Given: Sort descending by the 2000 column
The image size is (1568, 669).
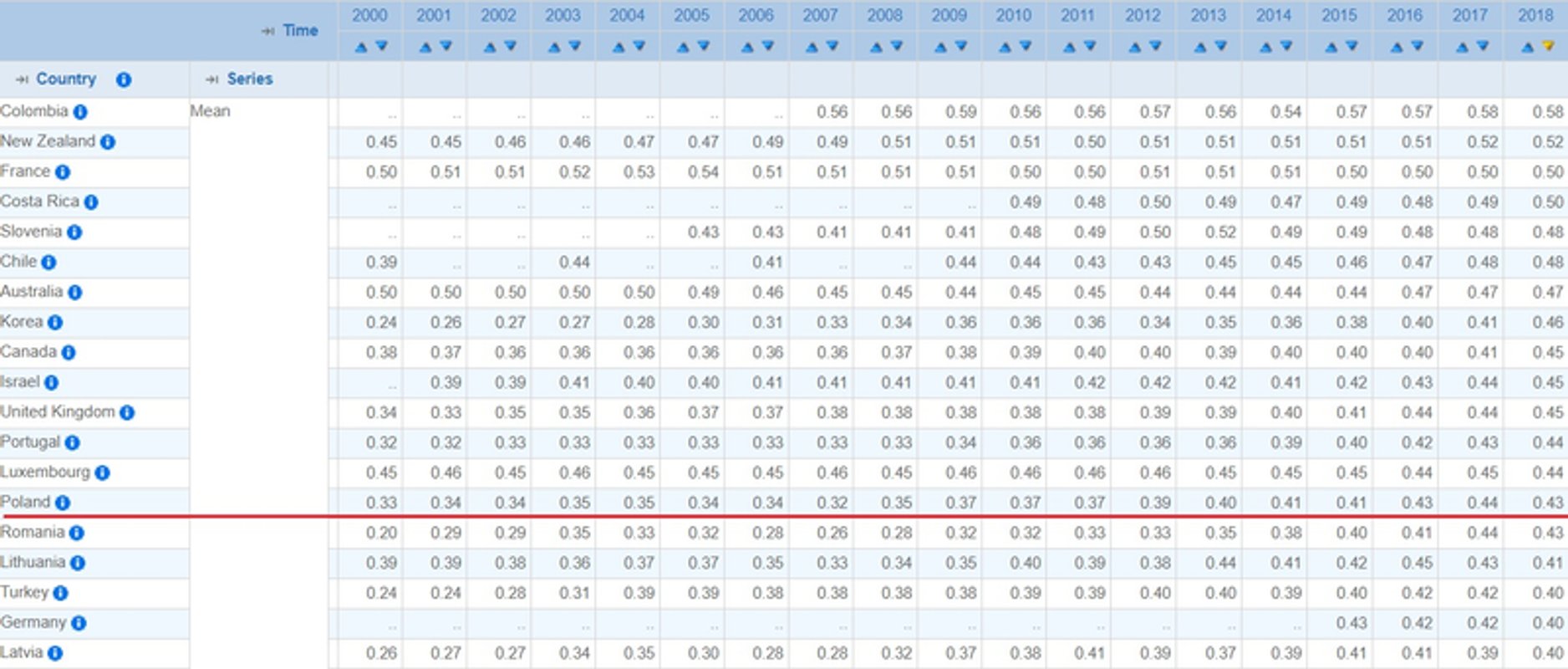Looking at the screenshot, I should coord(381,47).
